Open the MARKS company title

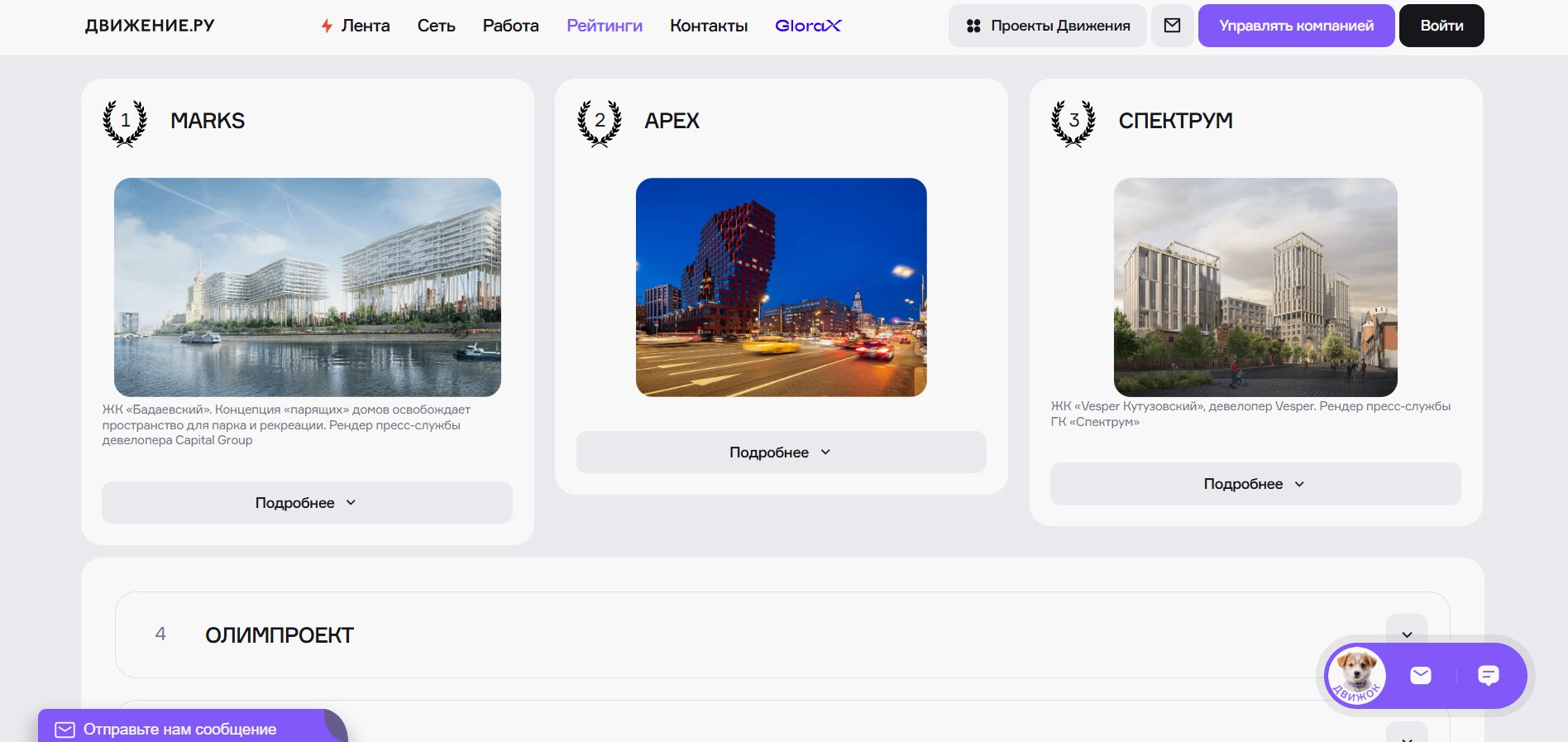pyautogui.click(x=208, y=121)
